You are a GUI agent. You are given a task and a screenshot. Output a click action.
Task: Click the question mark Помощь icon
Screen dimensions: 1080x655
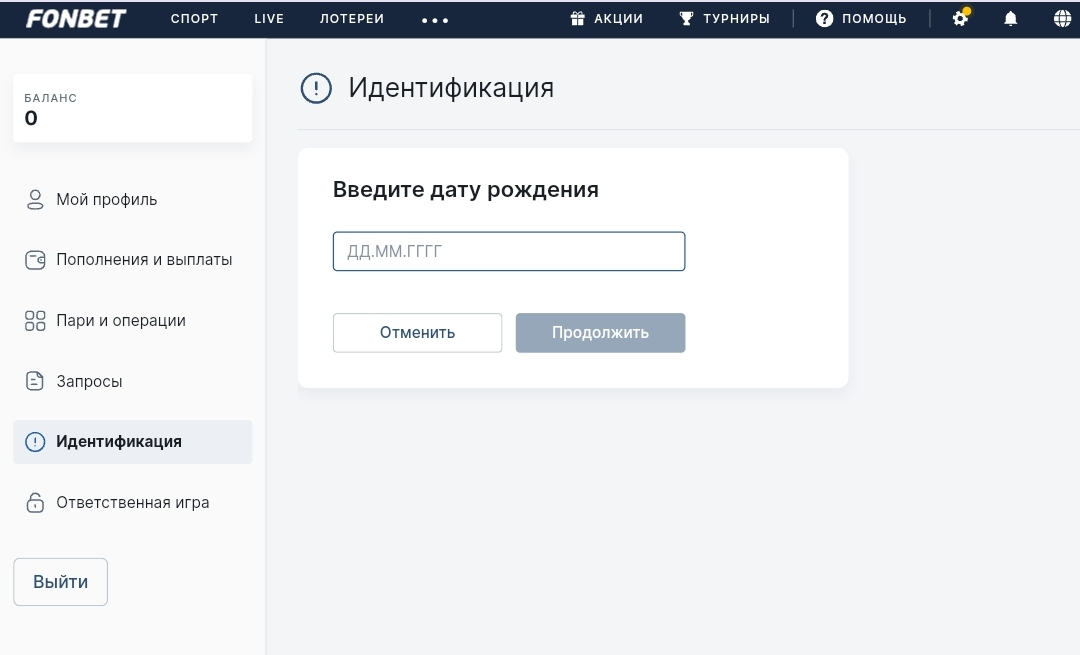pyautogui.click(x=824, y=19)
